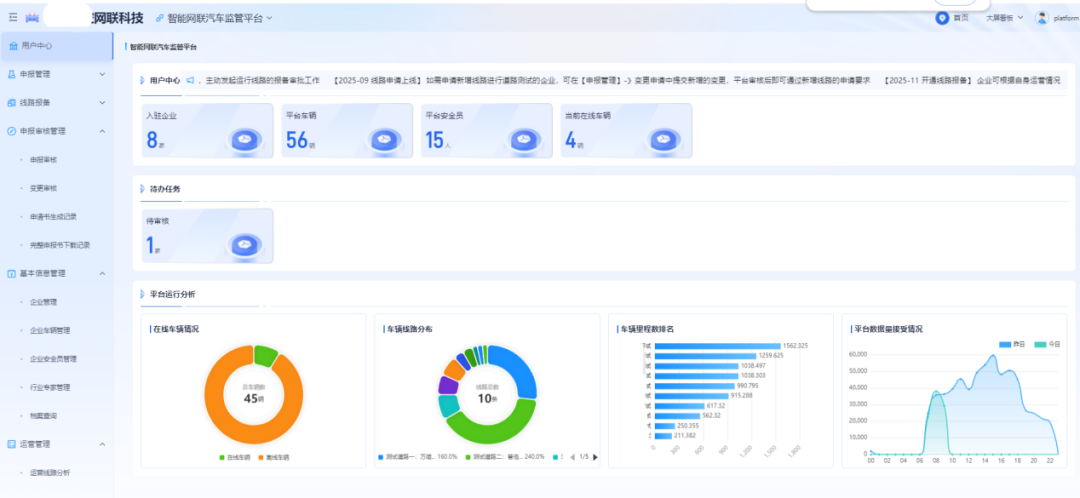Click the round icon in 平台车辆 card
The image size is (1080, 498).
pos(386,140)
